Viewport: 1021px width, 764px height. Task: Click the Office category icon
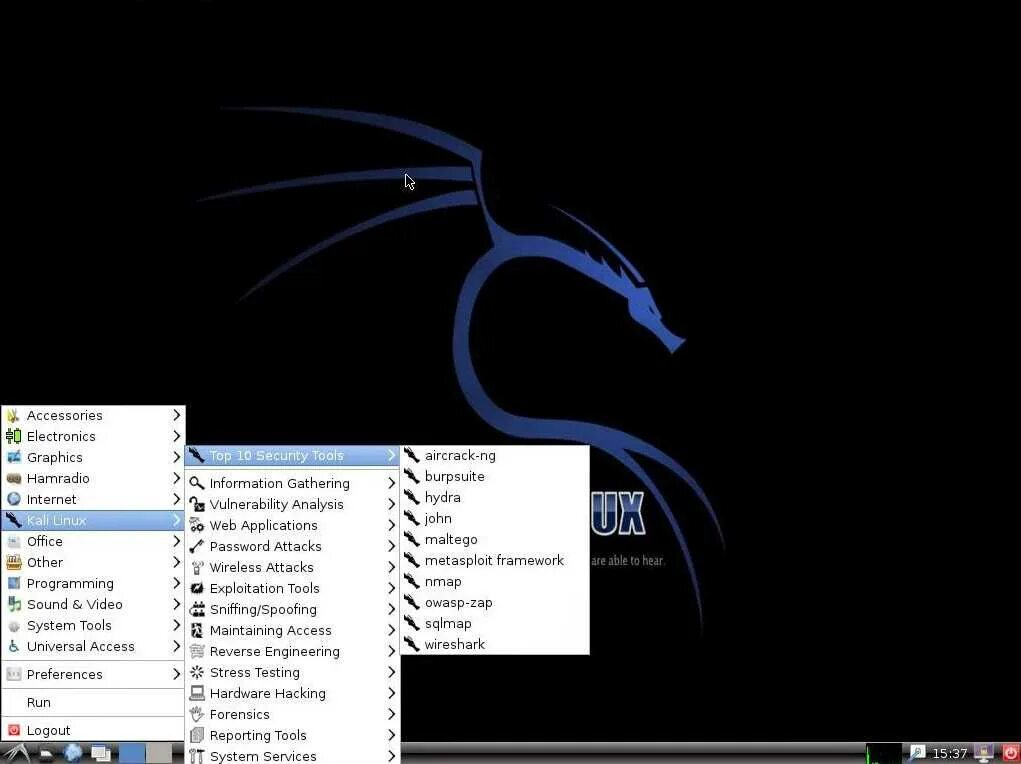point(14,541)
